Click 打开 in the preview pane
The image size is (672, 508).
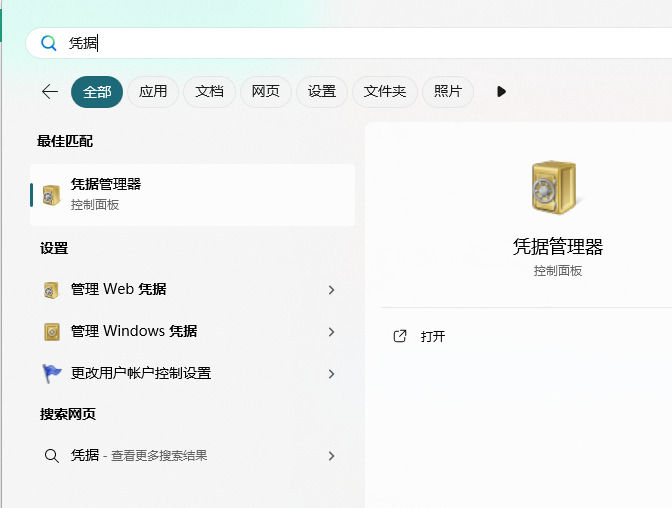coord(433,337)
